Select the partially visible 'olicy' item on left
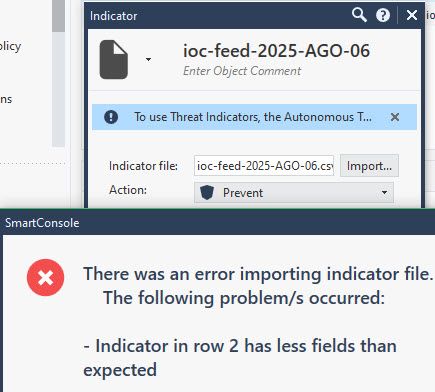This screenshot has width=435, height=392. pyautogui.click(x=11, y=46)
